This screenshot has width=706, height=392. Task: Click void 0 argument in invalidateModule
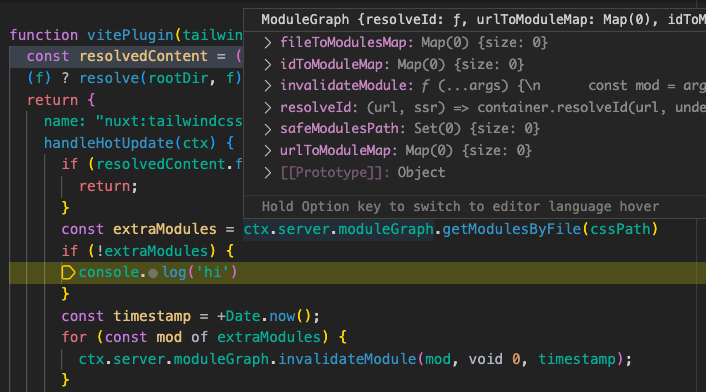coord(494,359)
